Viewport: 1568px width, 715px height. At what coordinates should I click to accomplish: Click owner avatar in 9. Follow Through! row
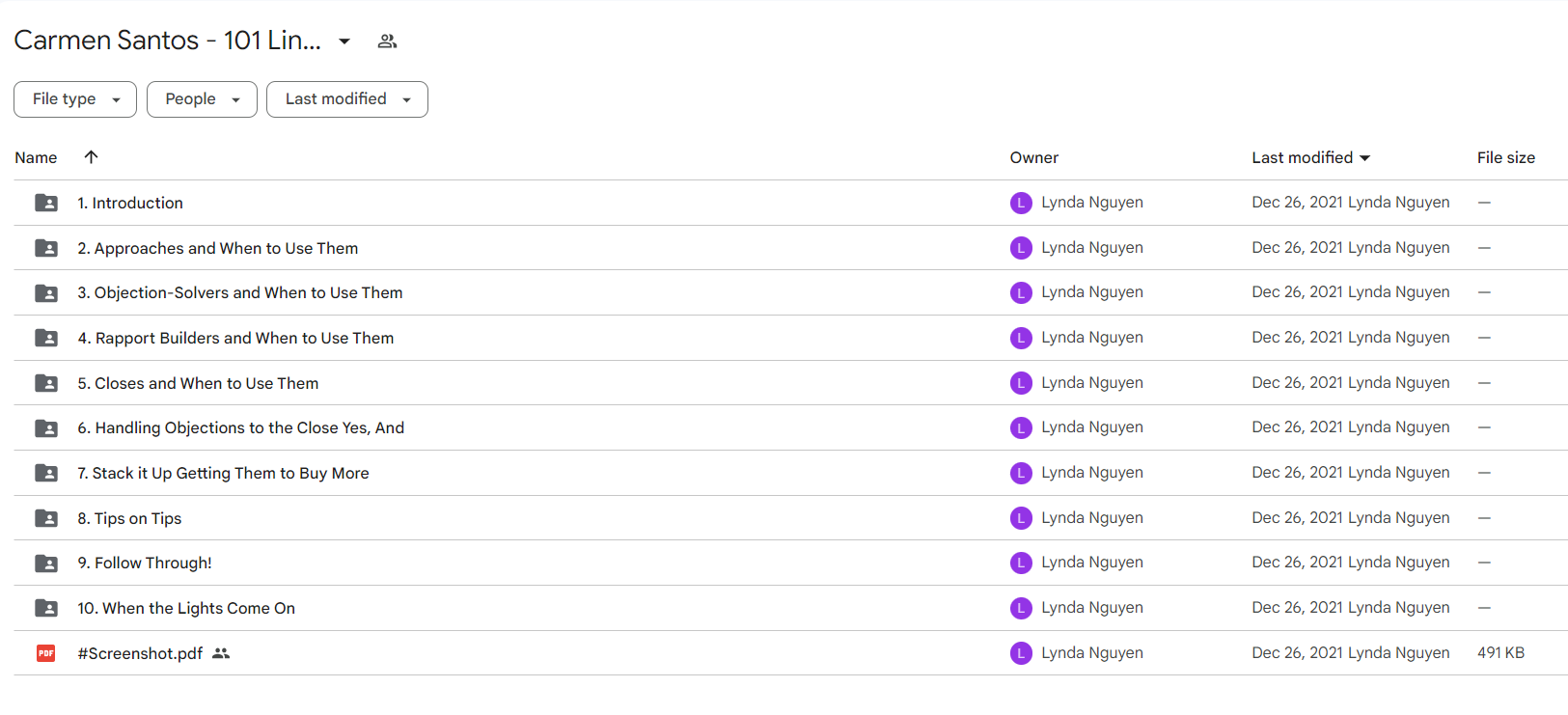(x=1021, y=563)
